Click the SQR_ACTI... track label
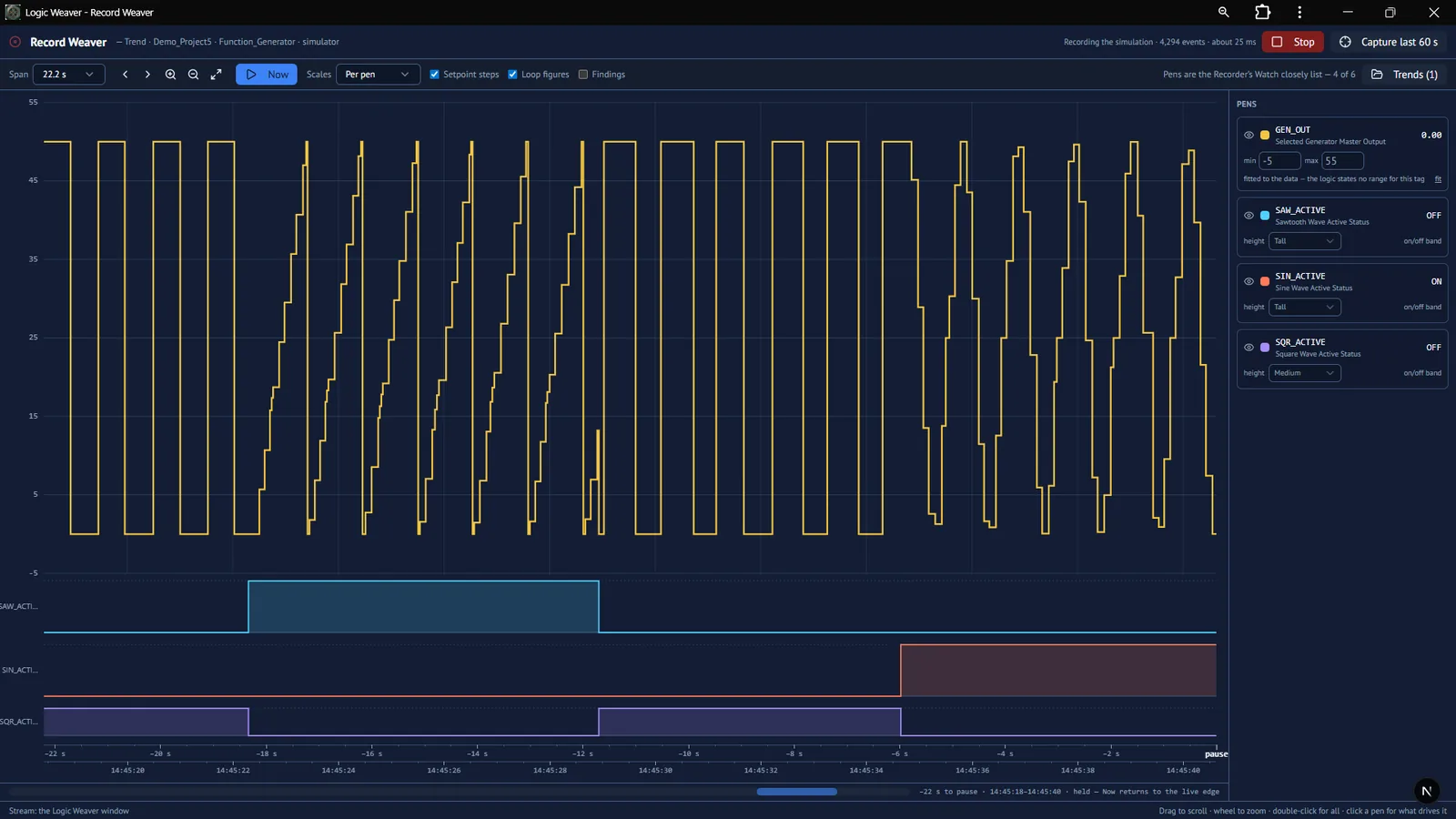This screenshot has height=819, width=1456. click(x=19, y=722)
